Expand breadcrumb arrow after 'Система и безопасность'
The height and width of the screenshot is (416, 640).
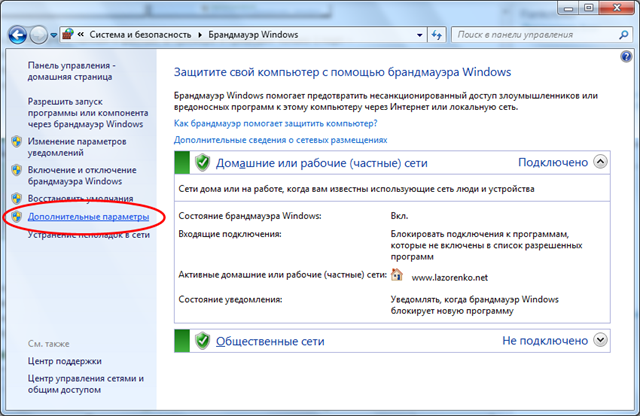(x=200, y=35)
